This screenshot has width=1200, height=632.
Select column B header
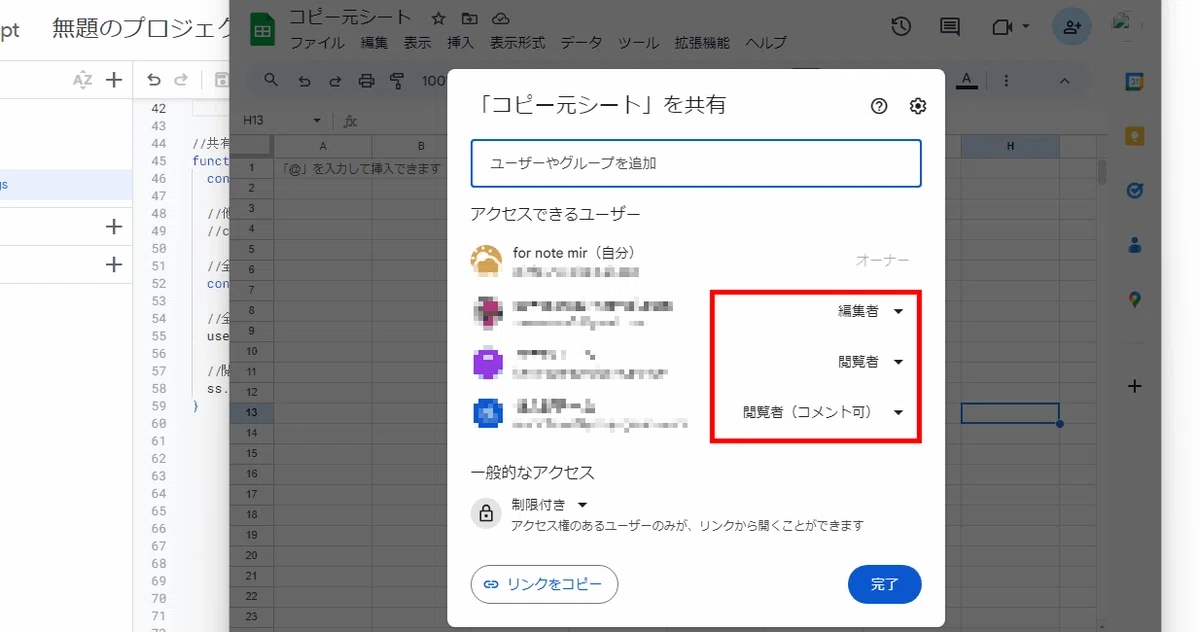[x=422, y=146]
